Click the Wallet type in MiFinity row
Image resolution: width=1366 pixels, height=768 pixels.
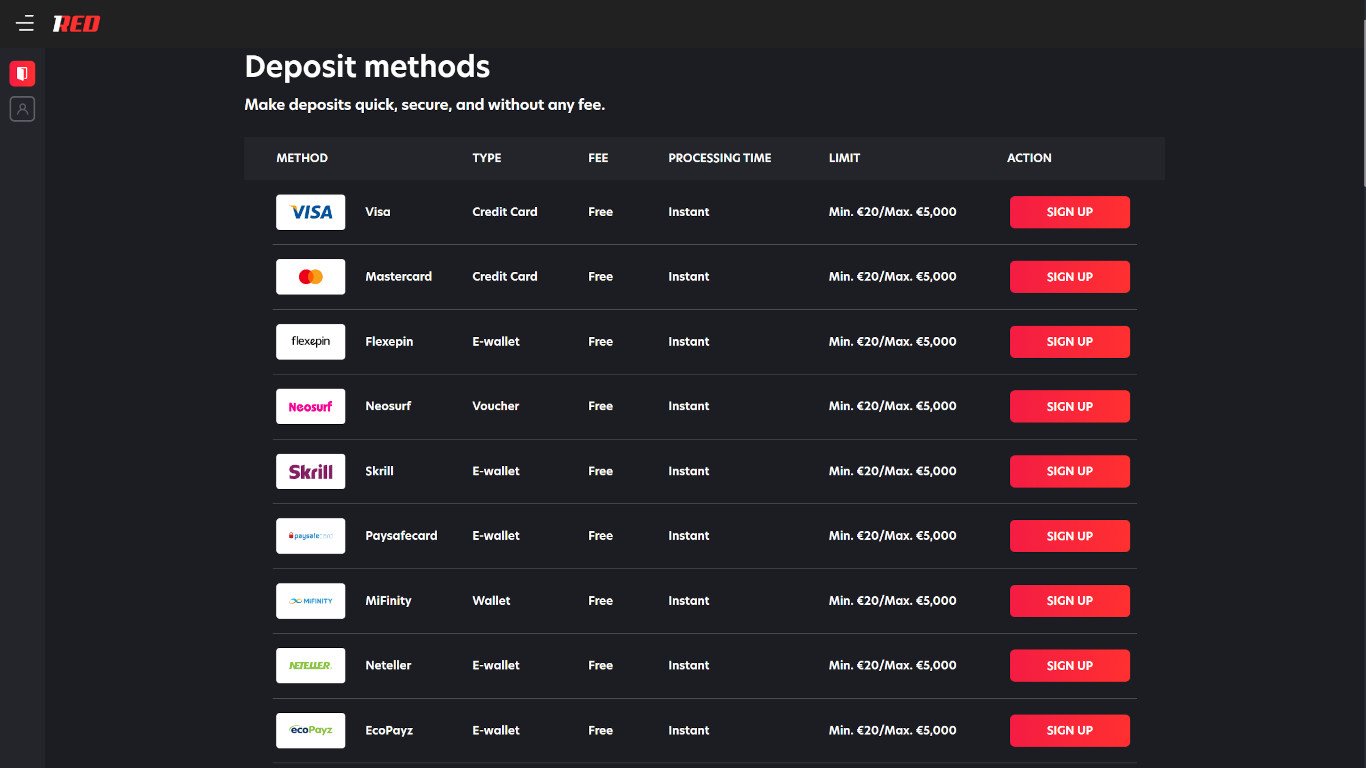[x=491, y=601]
